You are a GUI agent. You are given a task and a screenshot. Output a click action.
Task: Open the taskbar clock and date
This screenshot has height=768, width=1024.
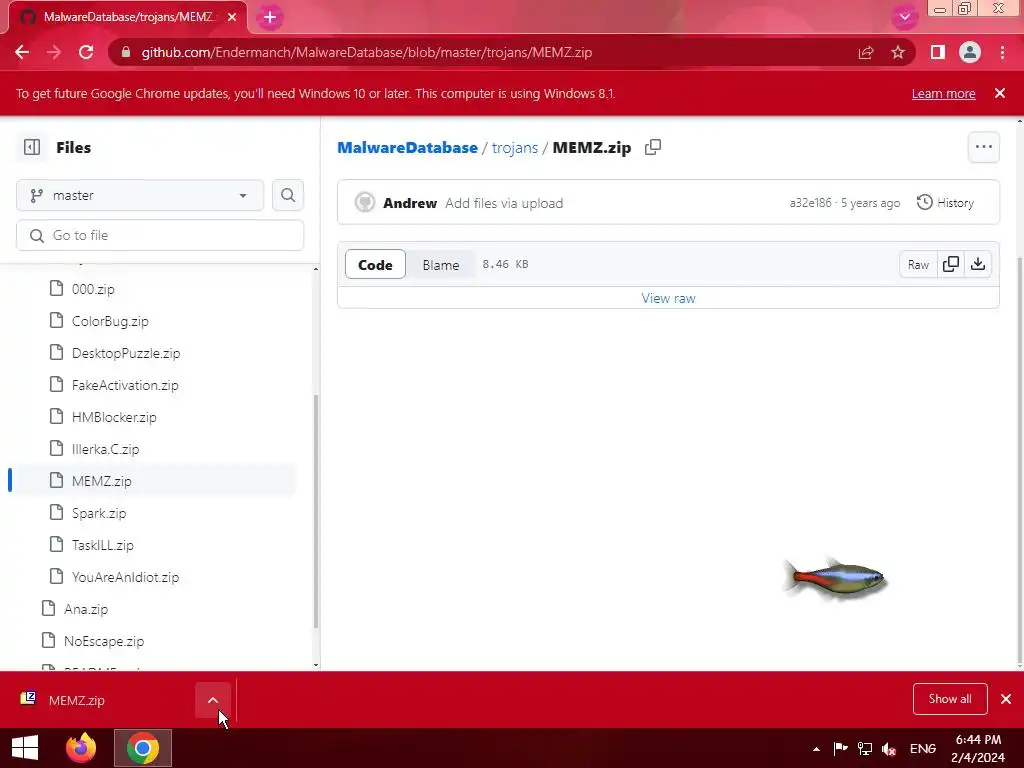click(978, 748)
